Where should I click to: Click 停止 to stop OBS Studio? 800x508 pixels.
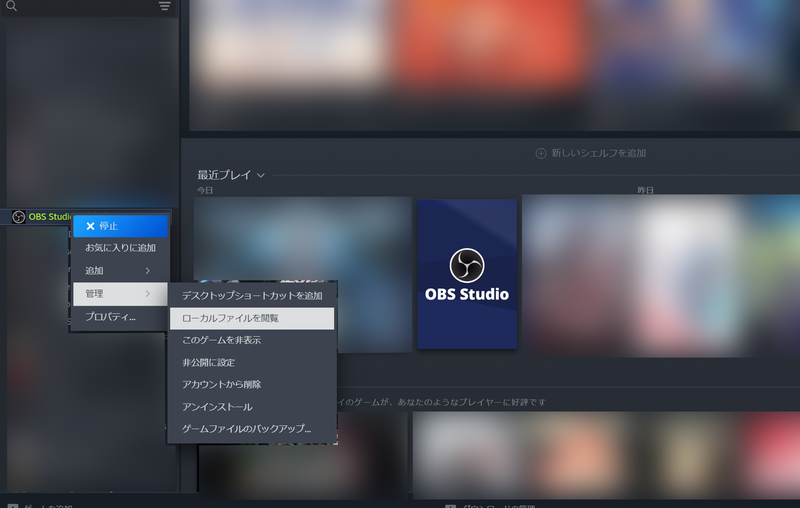pyautogui.click(x=120, y=226)
